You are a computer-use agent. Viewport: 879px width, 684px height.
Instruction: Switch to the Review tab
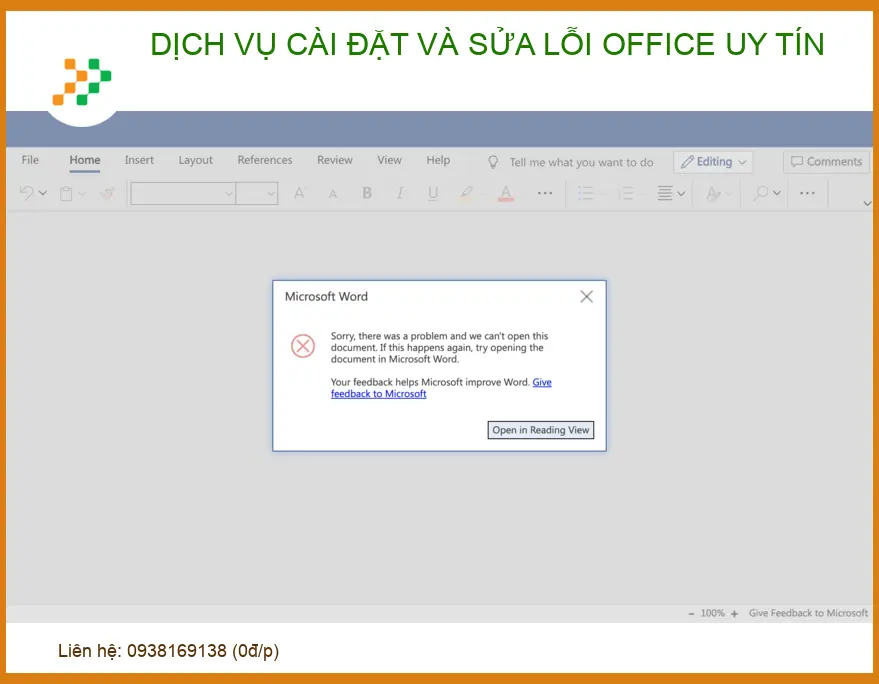click(x=335, y=160)
